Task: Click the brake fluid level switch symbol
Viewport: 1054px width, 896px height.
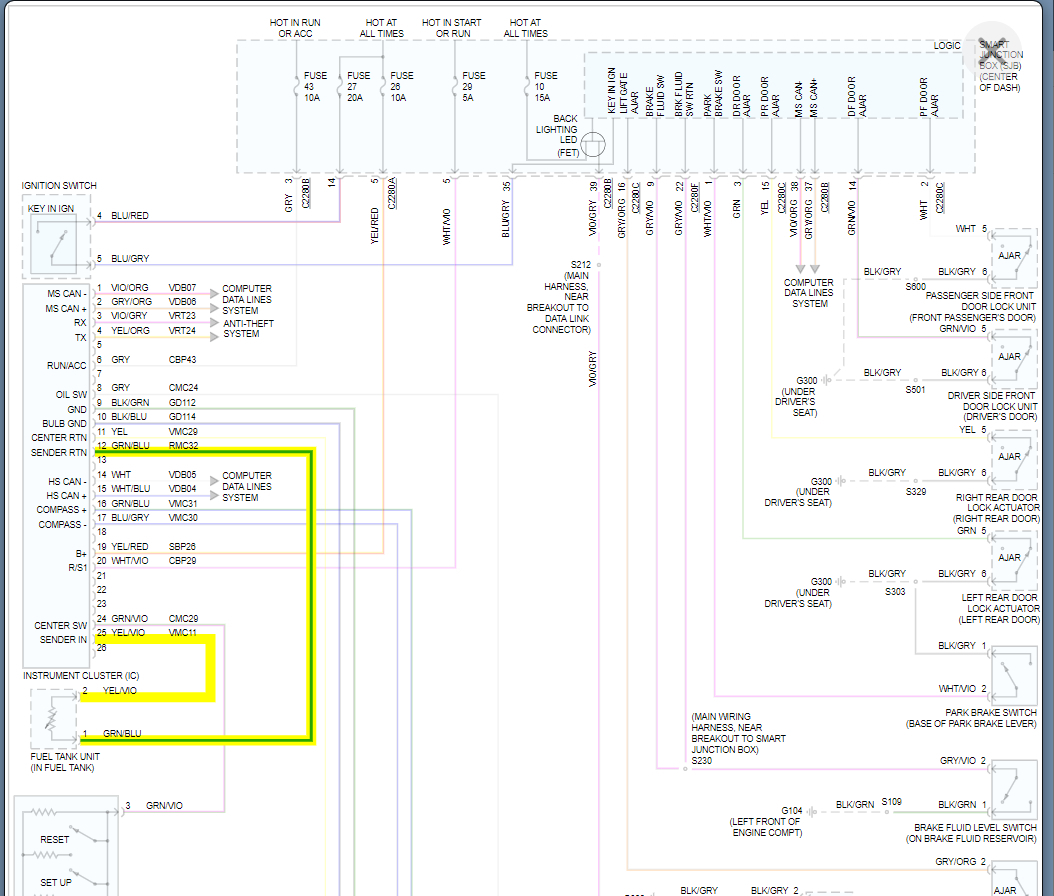Action: tap(1011, 790)
